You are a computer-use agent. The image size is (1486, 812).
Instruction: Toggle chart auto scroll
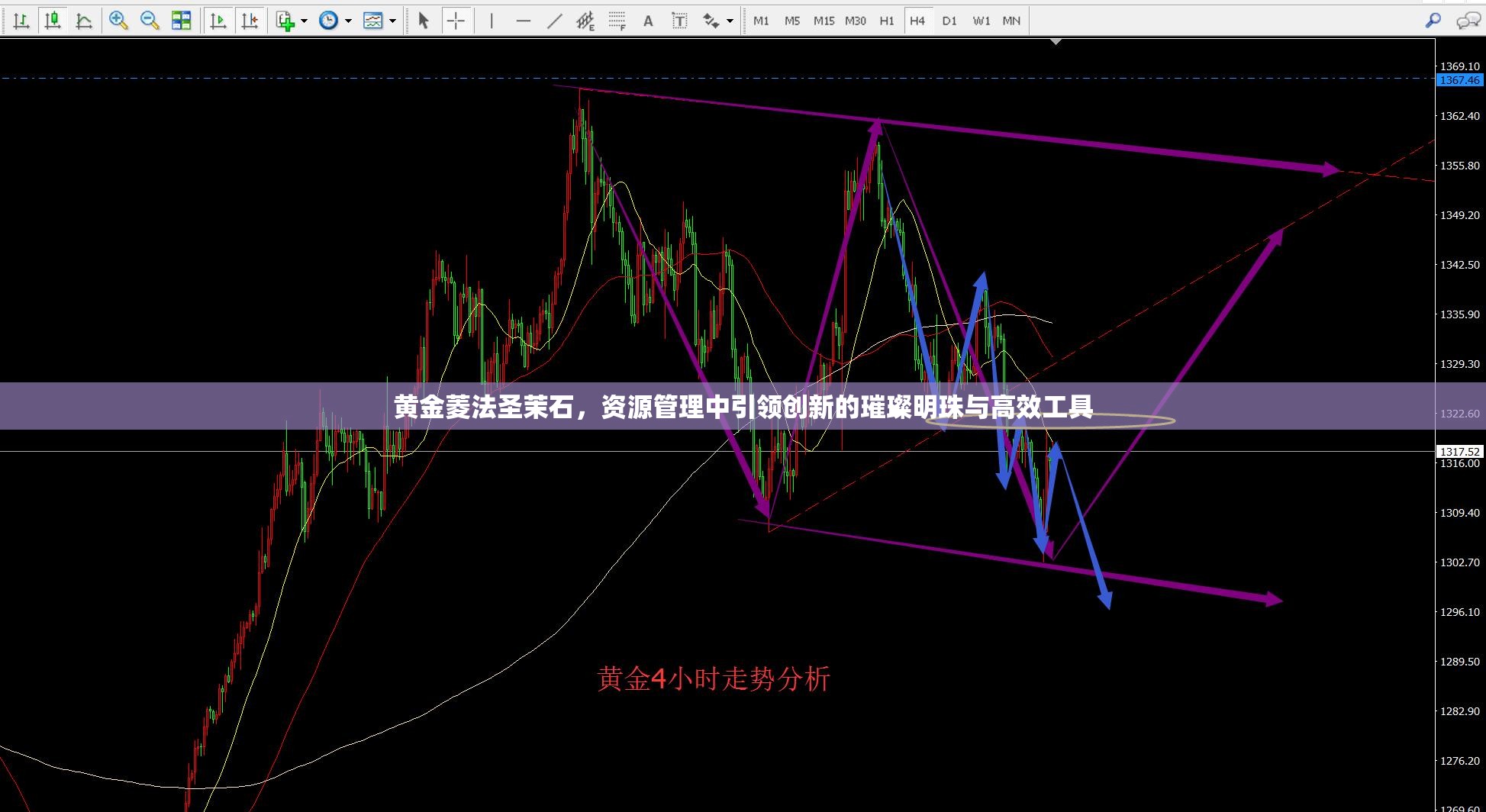(218, 21)
